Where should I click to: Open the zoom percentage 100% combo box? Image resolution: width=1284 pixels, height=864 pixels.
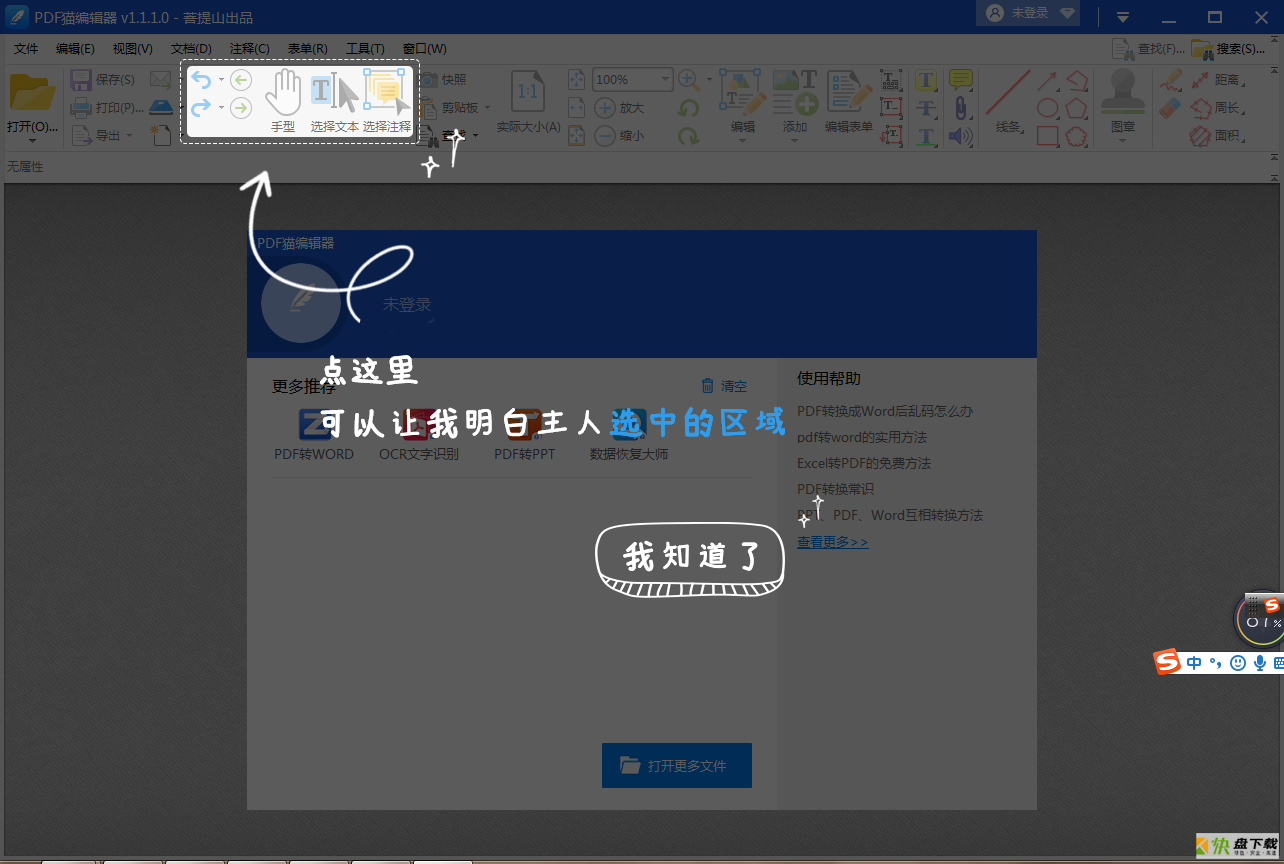[633, 79]
